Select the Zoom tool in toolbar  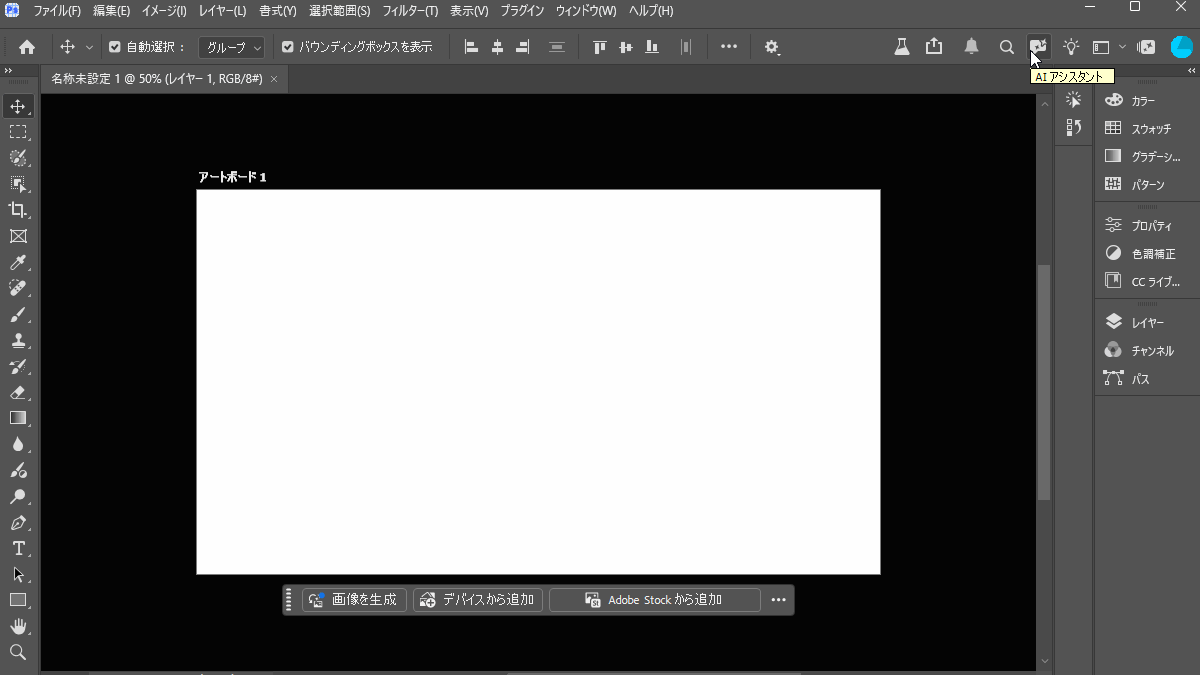pos(18,652)
